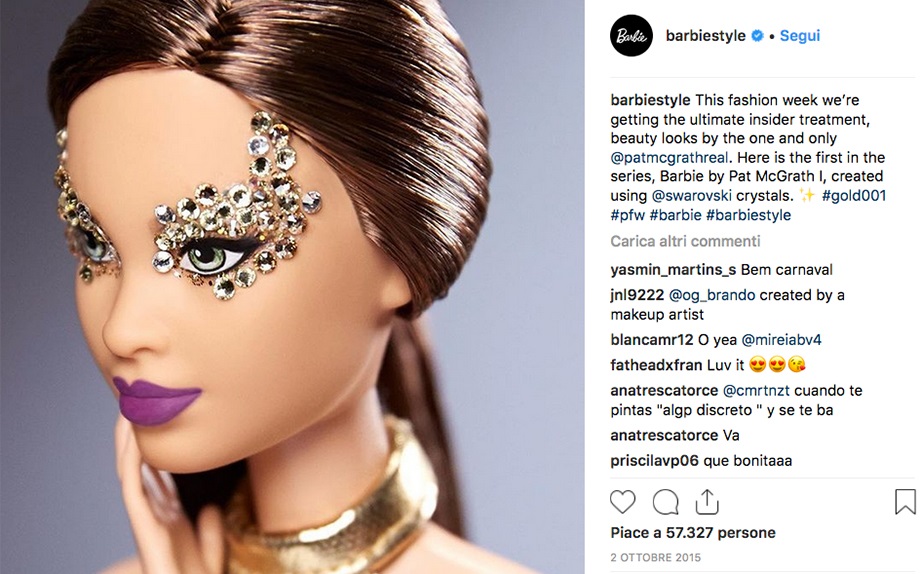
Task: Open the #barbiestyle hashtag in caption
Action: click(x=749, y=215)
